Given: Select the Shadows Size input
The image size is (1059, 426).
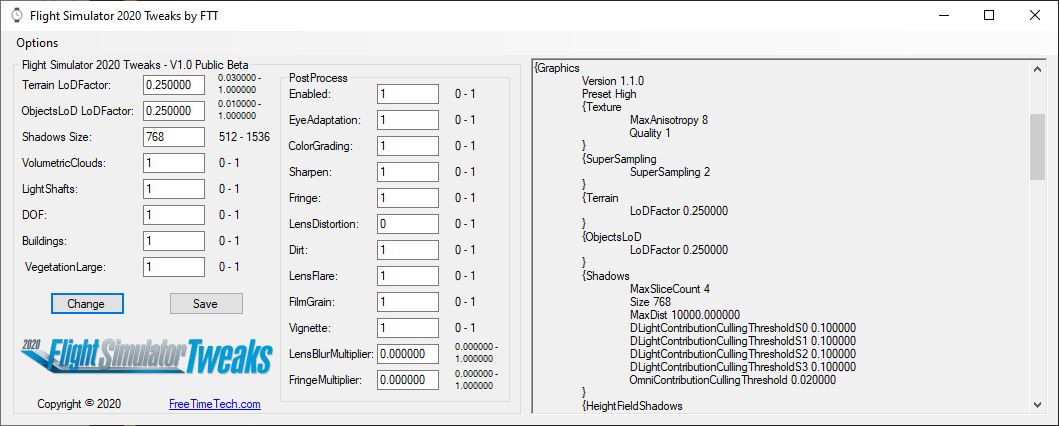Looking at the screenshot, I should (x=174, y=137).
